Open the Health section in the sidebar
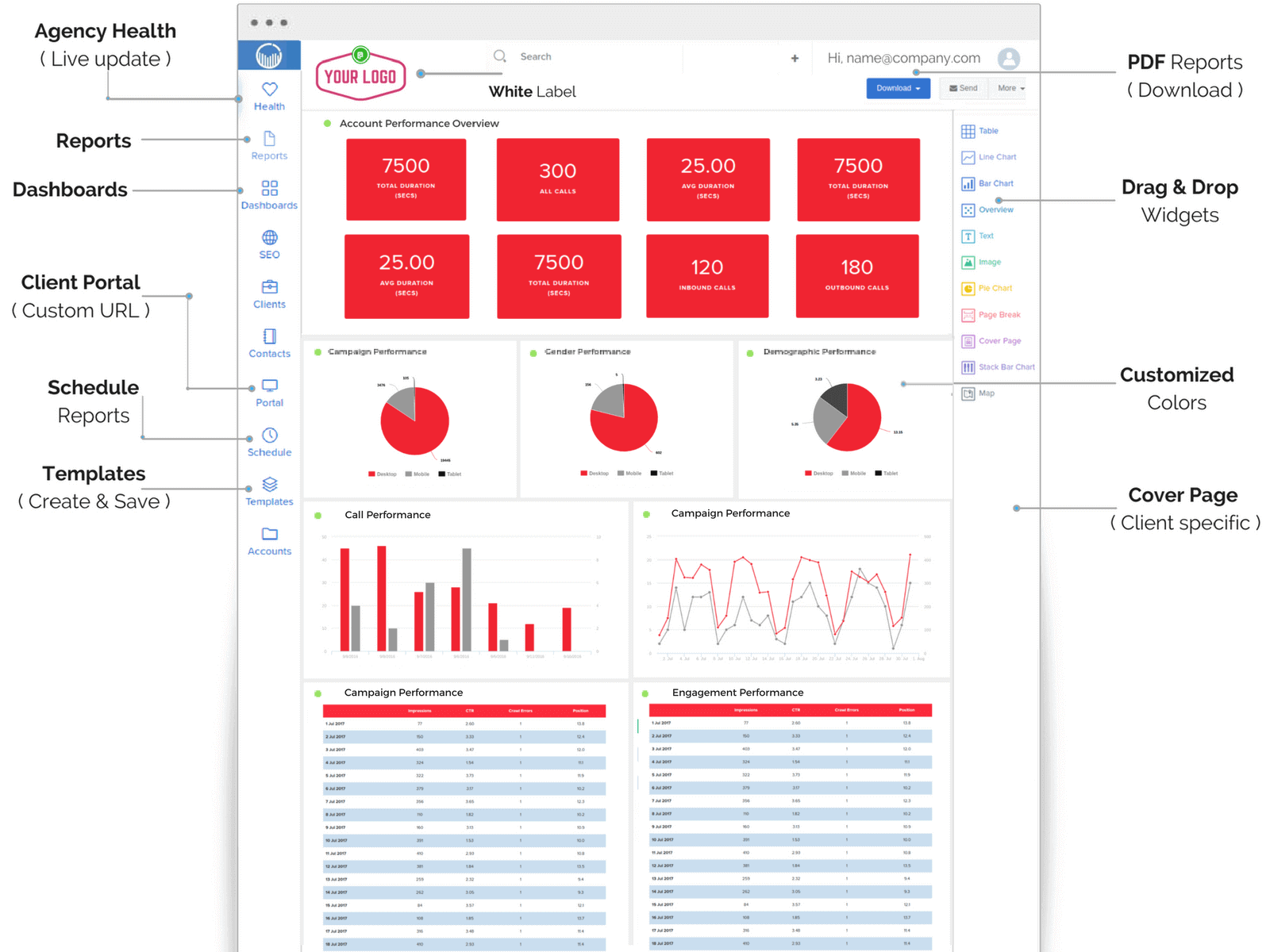Viewport: 1270px width, 952px height. 269,95
